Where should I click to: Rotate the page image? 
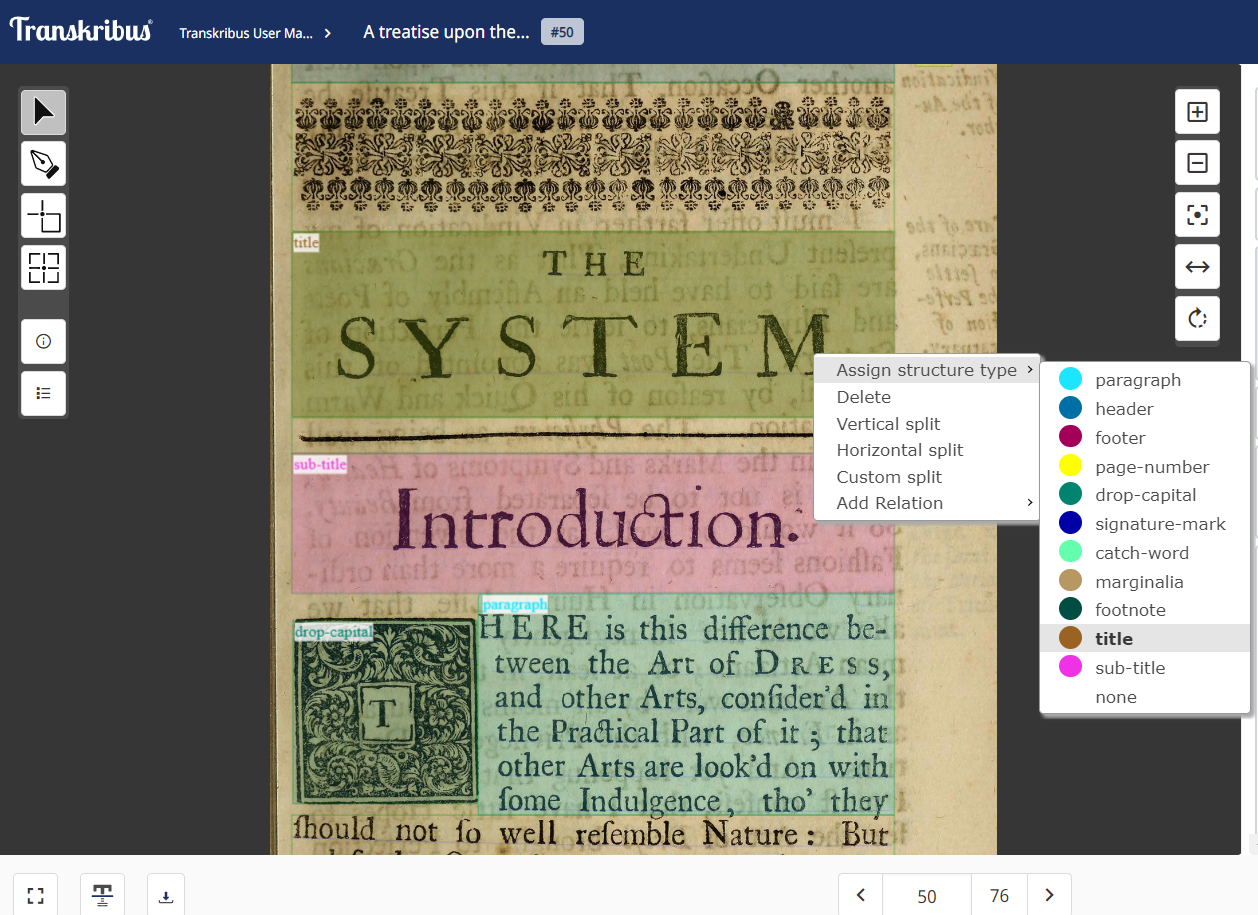(1197, 319)
